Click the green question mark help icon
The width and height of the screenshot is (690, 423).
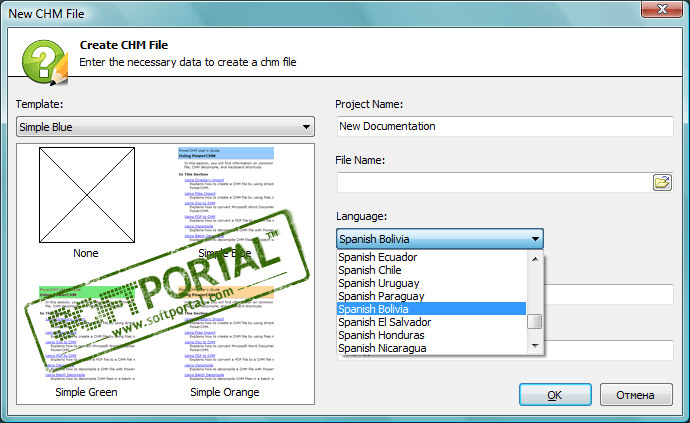click(x=44, y=62)
